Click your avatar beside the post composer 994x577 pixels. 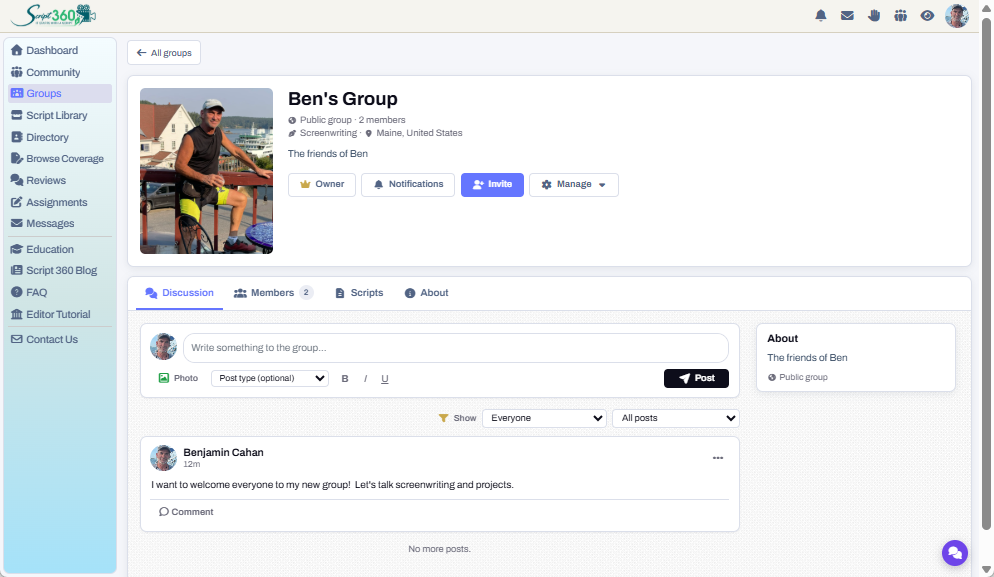coord(163,347)
